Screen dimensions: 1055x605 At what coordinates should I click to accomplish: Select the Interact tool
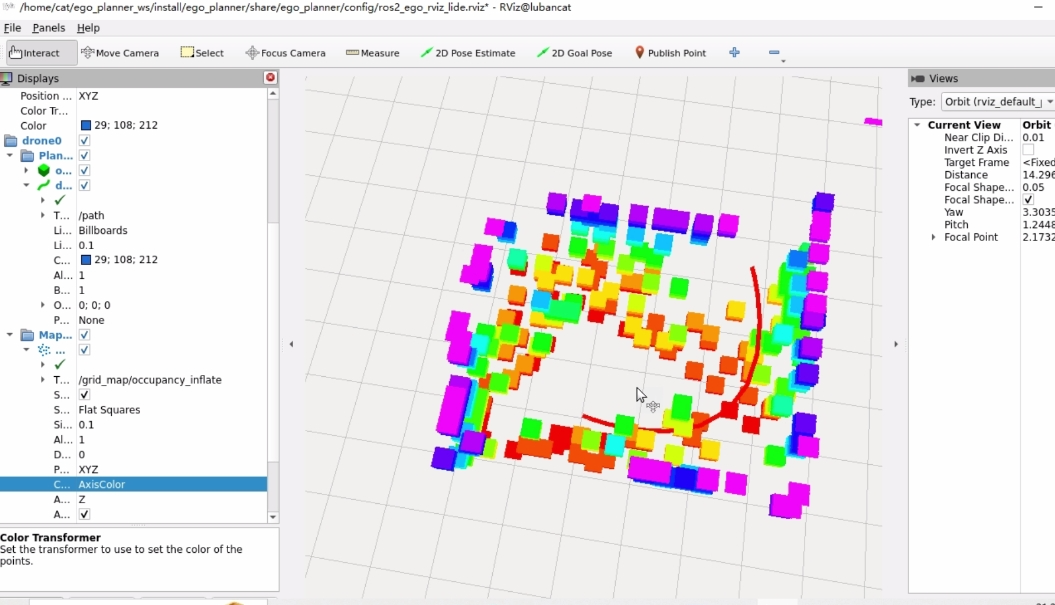[34, 53]
